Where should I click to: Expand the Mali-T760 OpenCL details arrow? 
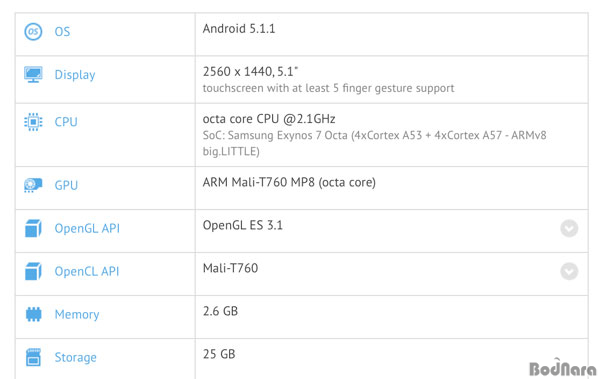pyautogui.click(x=569, y=271)
